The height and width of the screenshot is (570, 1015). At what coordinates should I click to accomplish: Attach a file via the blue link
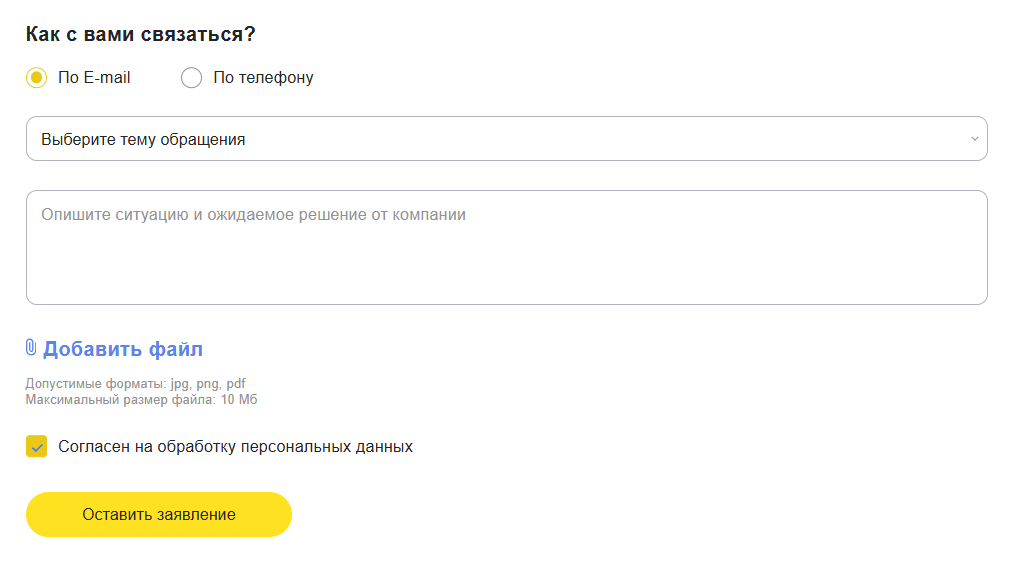pyautogui.click(x=122, y=349)
